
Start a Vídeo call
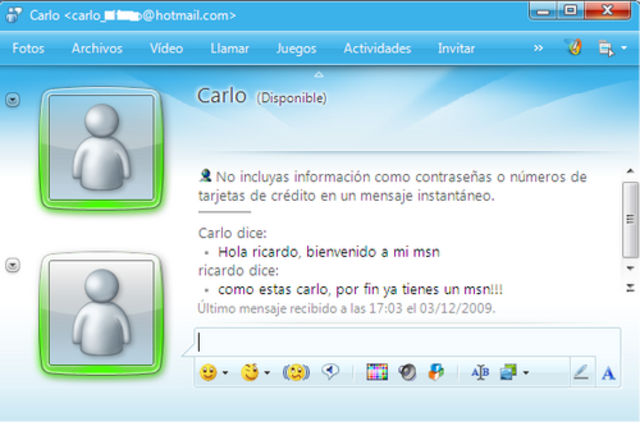[166, 49]
